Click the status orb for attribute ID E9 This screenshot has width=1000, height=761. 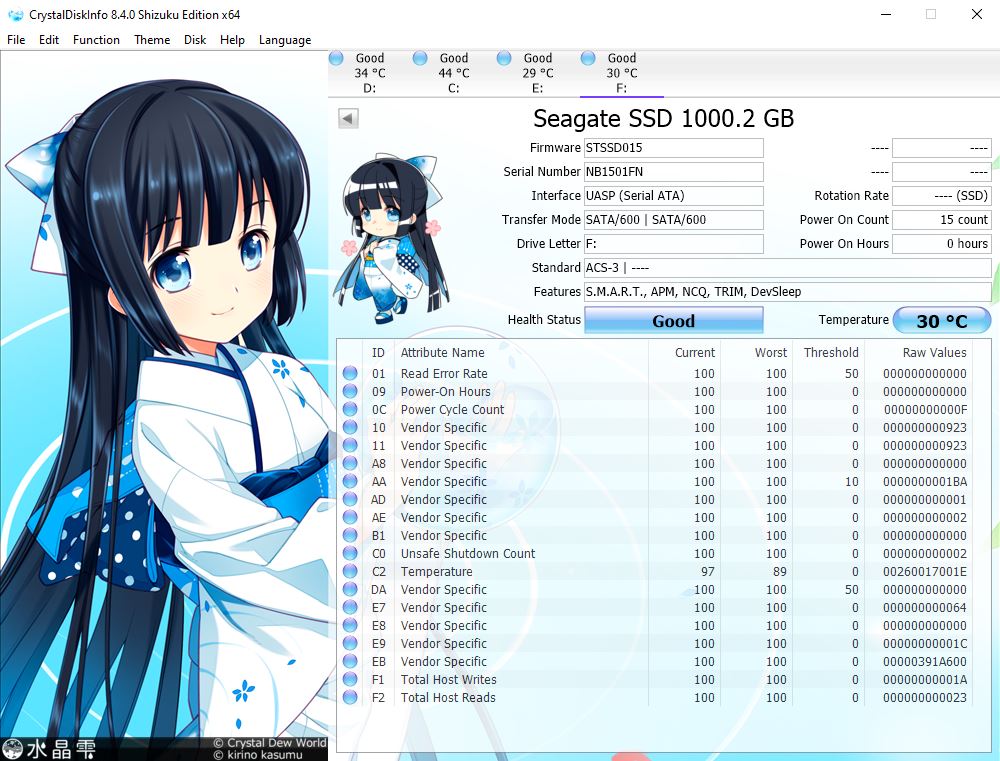click(x=350, y=643)
